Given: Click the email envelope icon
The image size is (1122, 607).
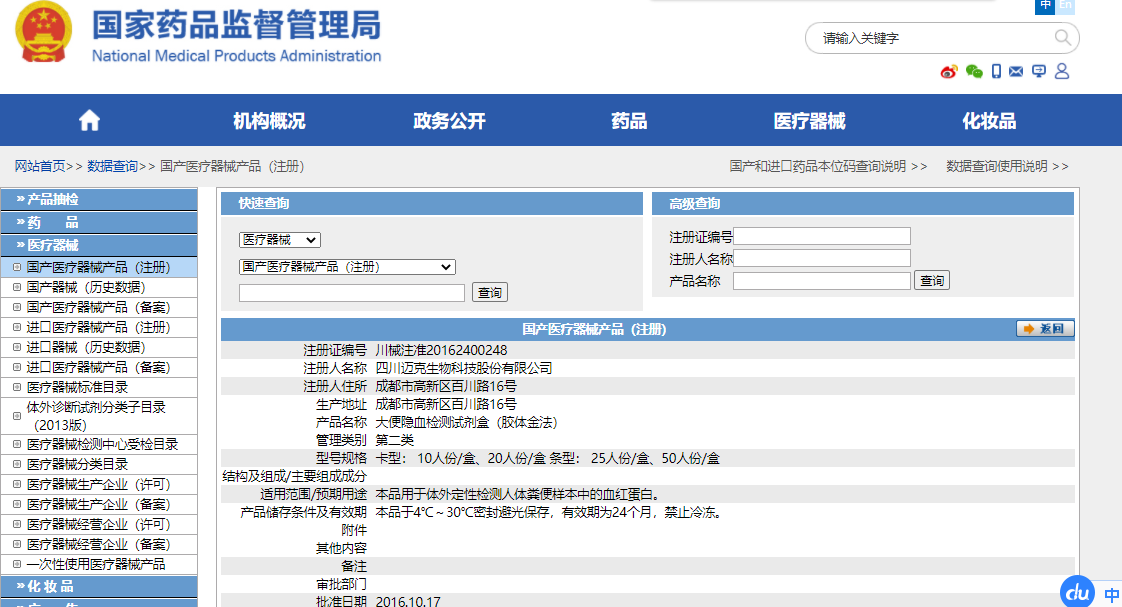Looking at the screenshot, I should tap(1016, 72).
